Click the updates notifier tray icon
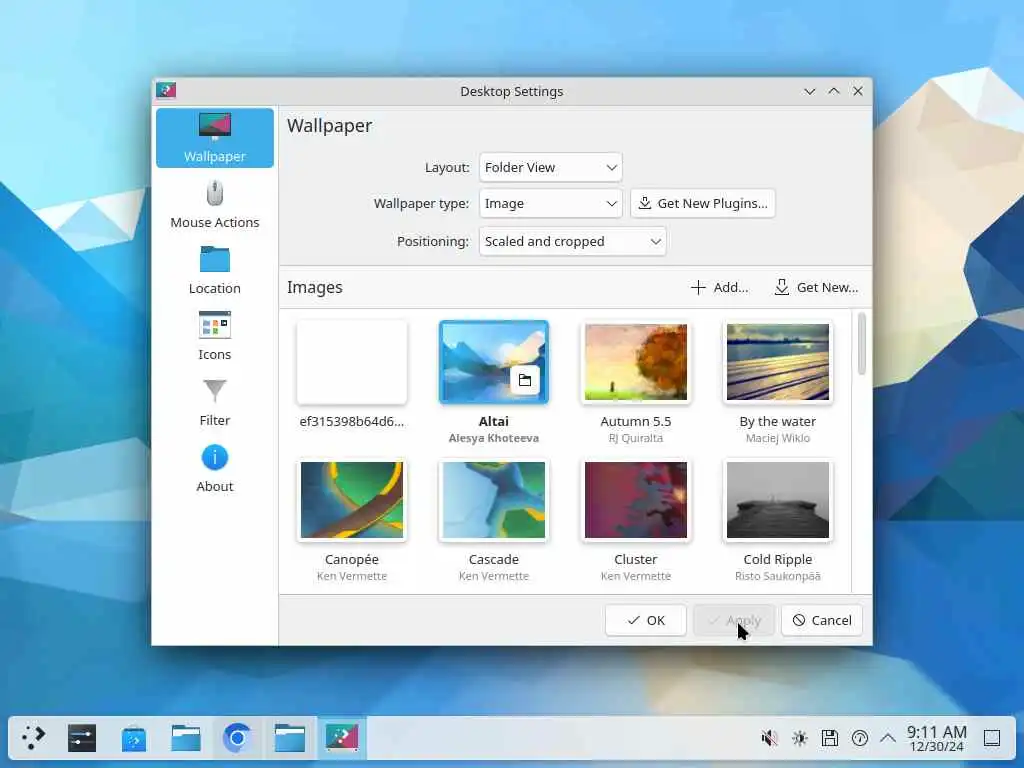This screenshot has height=768, width=1024. 859,739
